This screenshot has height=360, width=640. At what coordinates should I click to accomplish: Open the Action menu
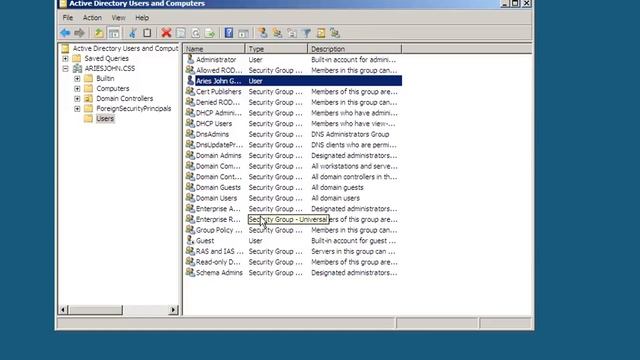click(92, 18)
